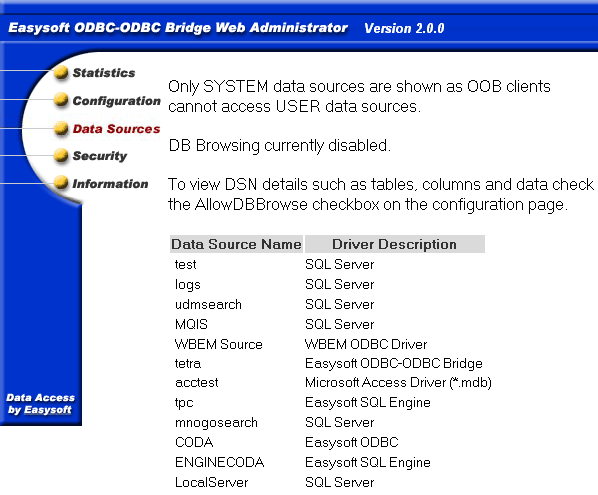Click the Data Source Name column header
Image resolution: width=598 pixels, height=495 pixels.
236,244
